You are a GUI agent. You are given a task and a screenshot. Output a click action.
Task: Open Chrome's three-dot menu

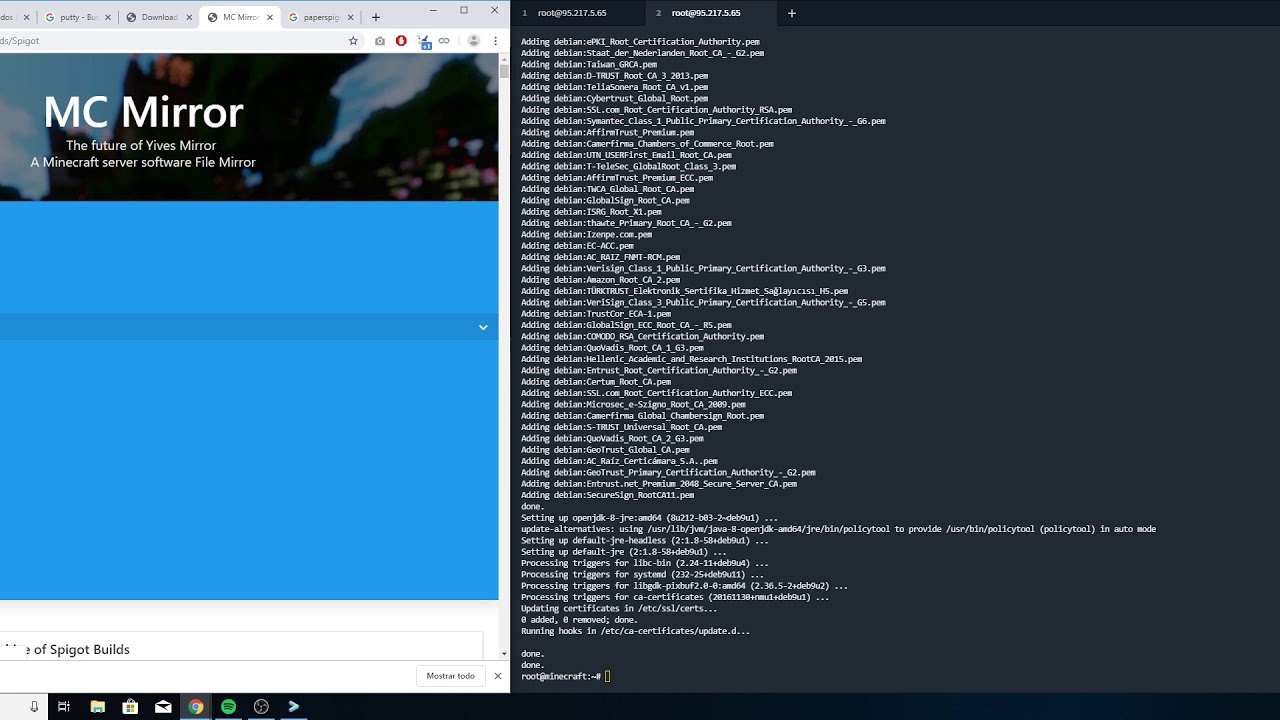coord(495,41)
